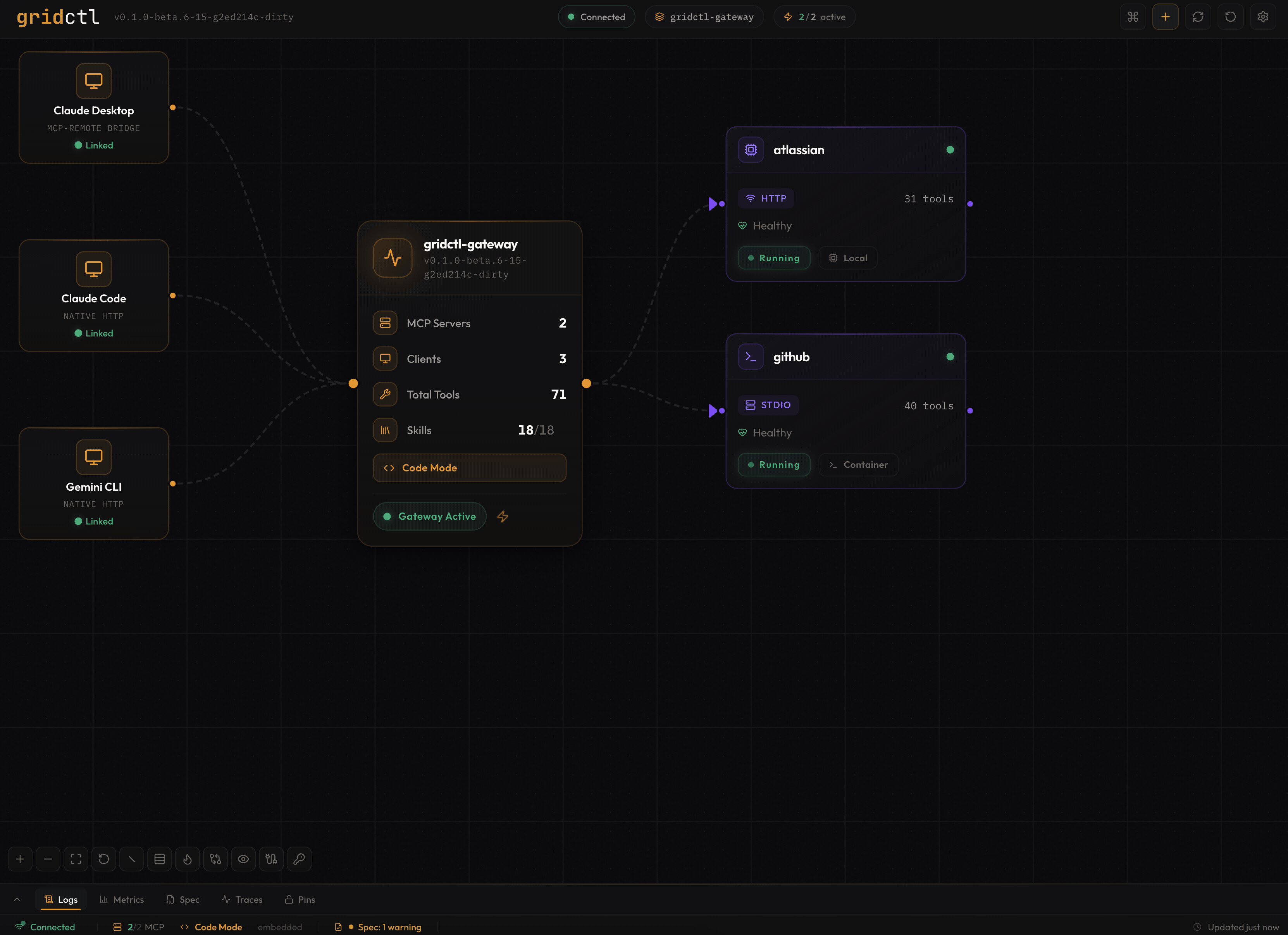Click the plug cable icon in toolbar
This screenshot has height=935, width=1288.
click(x=271, y=859)
